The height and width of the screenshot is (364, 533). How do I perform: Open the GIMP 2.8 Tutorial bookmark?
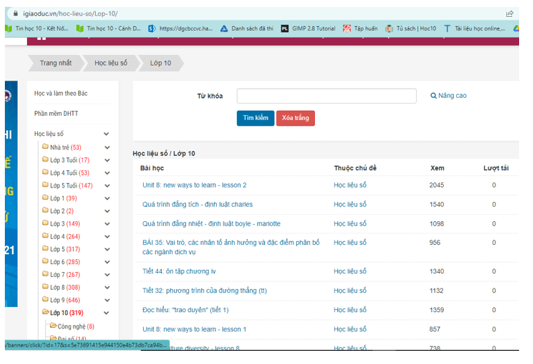point(308,29)
